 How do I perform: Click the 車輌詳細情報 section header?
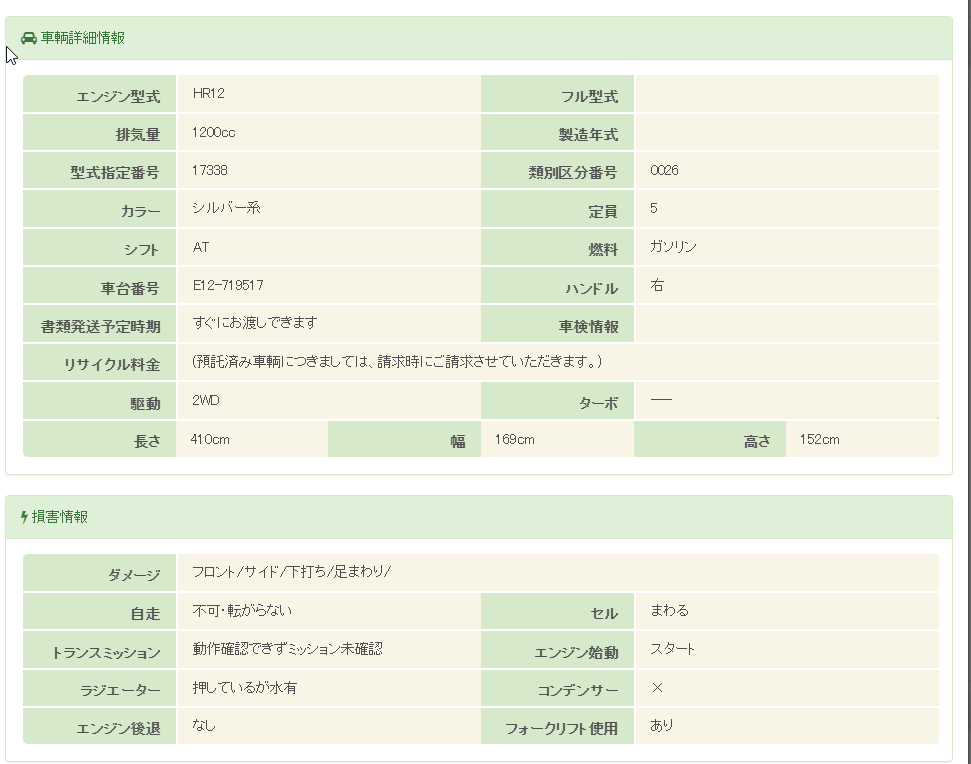[83, 38]
